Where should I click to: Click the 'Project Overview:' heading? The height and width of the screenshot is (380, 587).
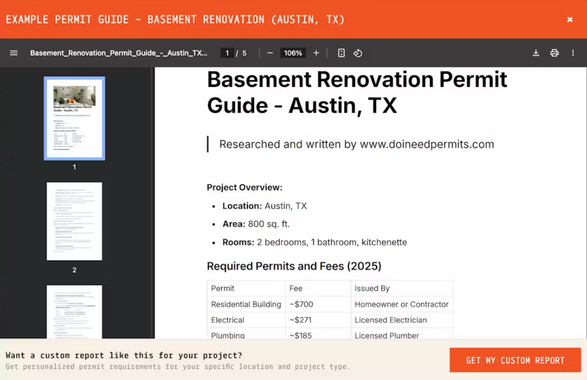click(x=244, y=187)
